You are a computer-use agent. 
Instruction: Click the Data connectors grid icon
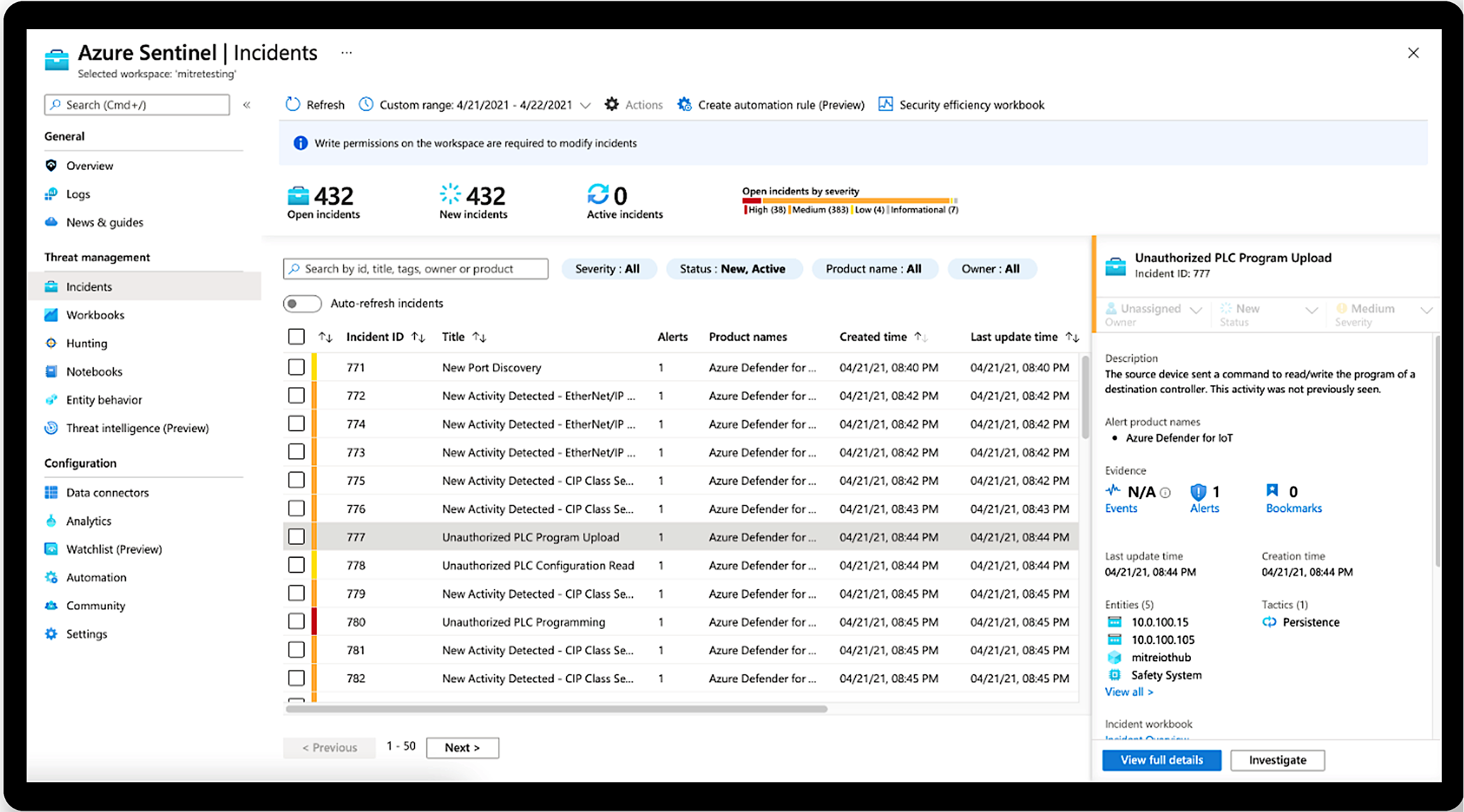51,492
